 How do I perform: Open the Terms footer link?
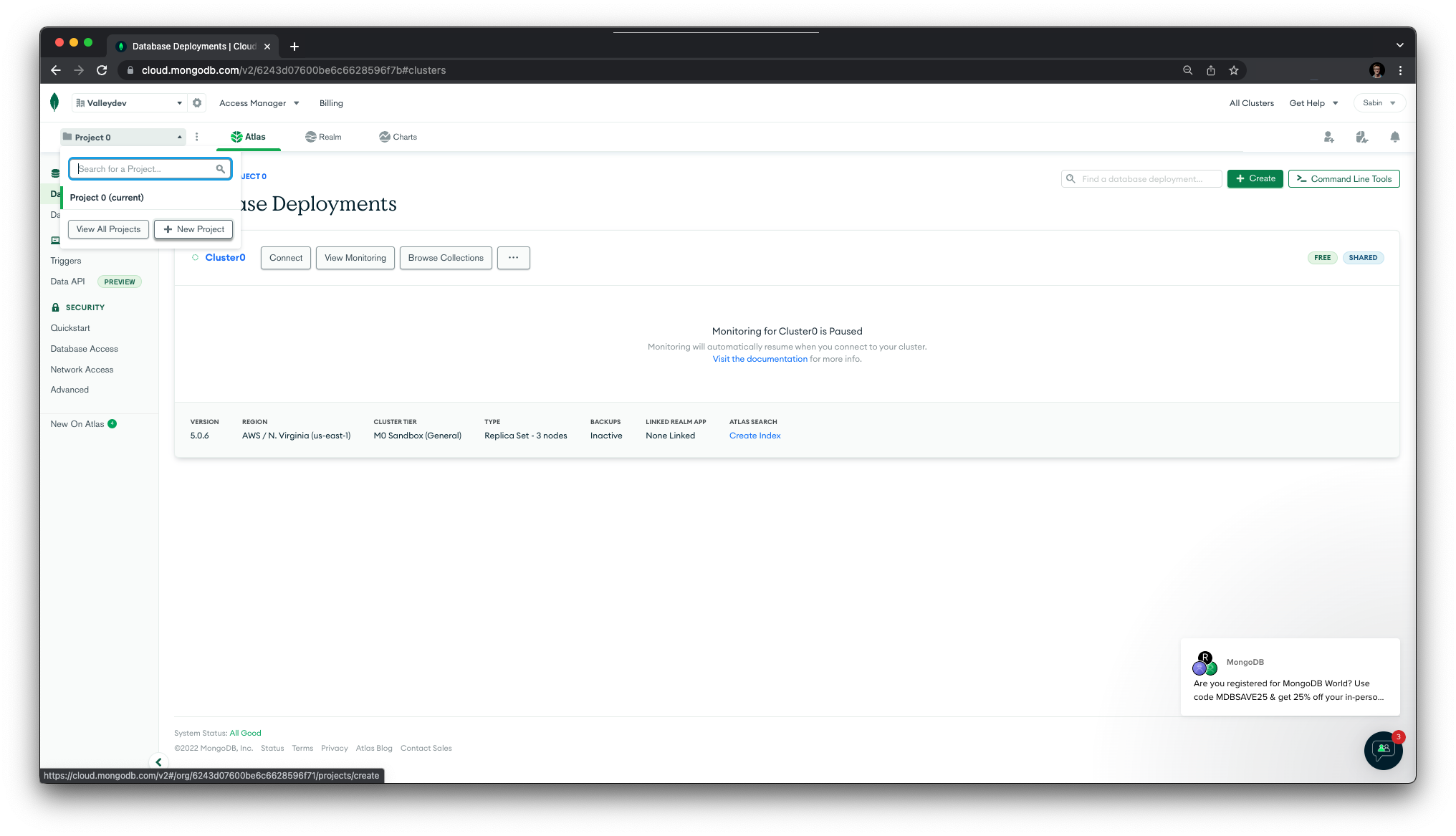click(302, 748)
